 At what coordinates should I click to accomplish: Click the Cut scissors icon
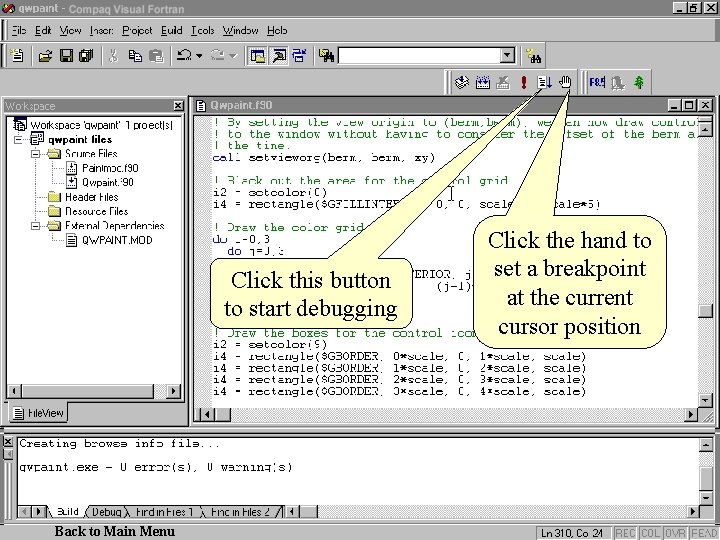113,56
